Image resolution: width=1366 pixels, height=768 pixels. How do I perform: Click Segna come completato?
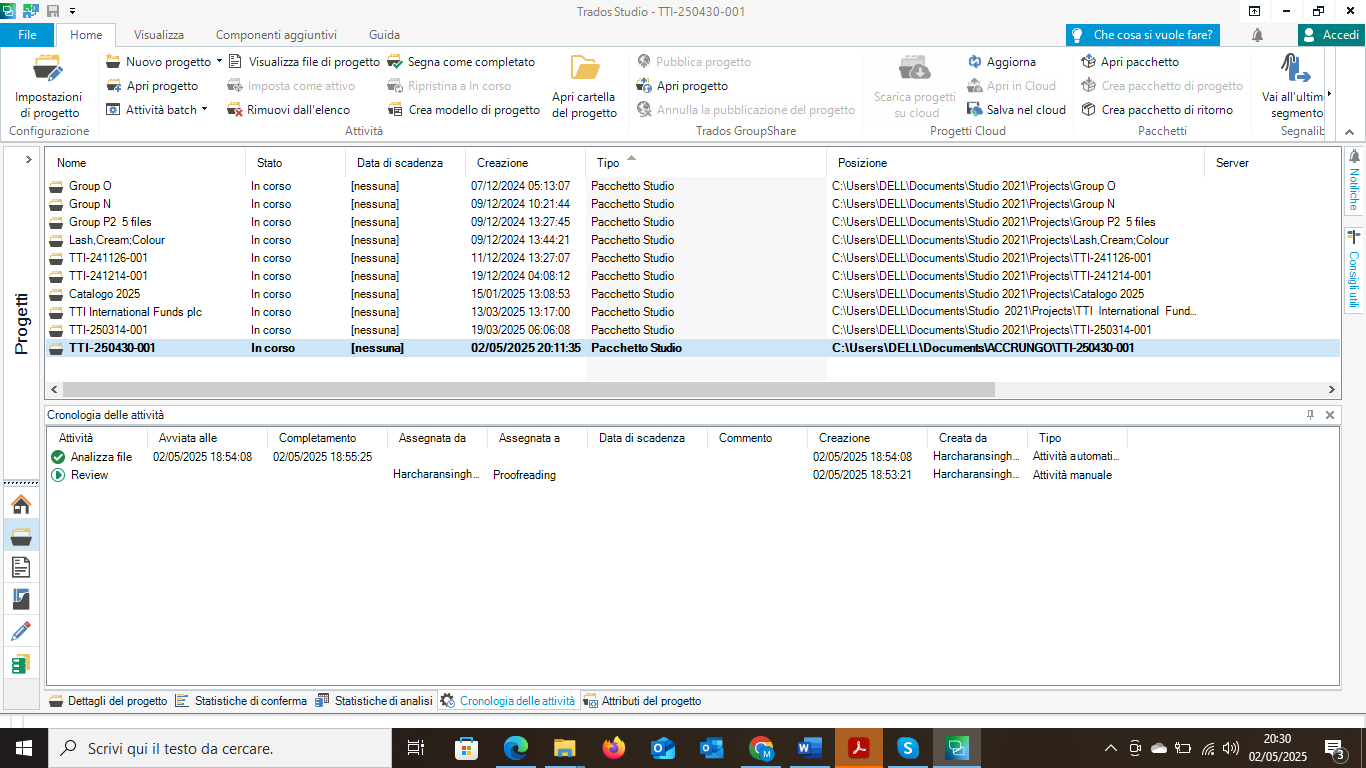click(x=461, y=62)
